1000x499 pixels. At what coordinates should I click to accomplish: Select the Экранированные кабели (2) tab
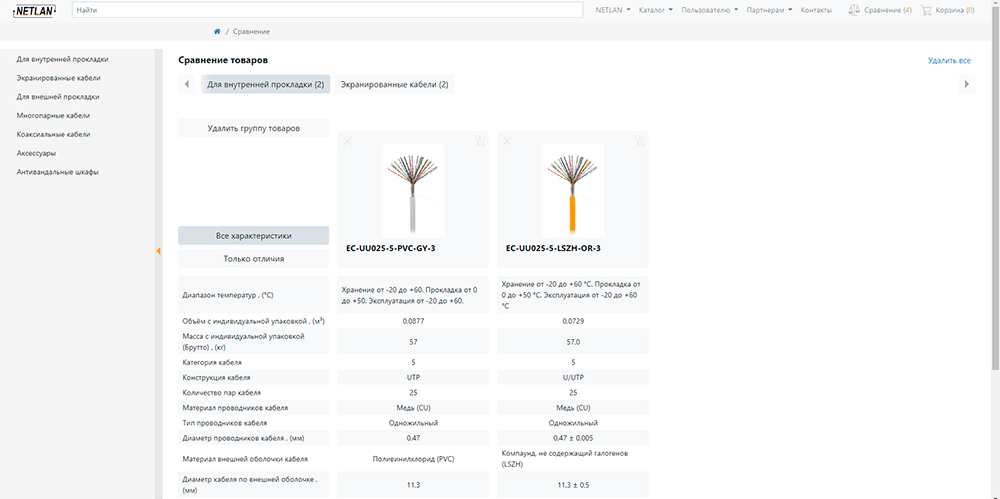pyautogui.click(x=394, y=84)
